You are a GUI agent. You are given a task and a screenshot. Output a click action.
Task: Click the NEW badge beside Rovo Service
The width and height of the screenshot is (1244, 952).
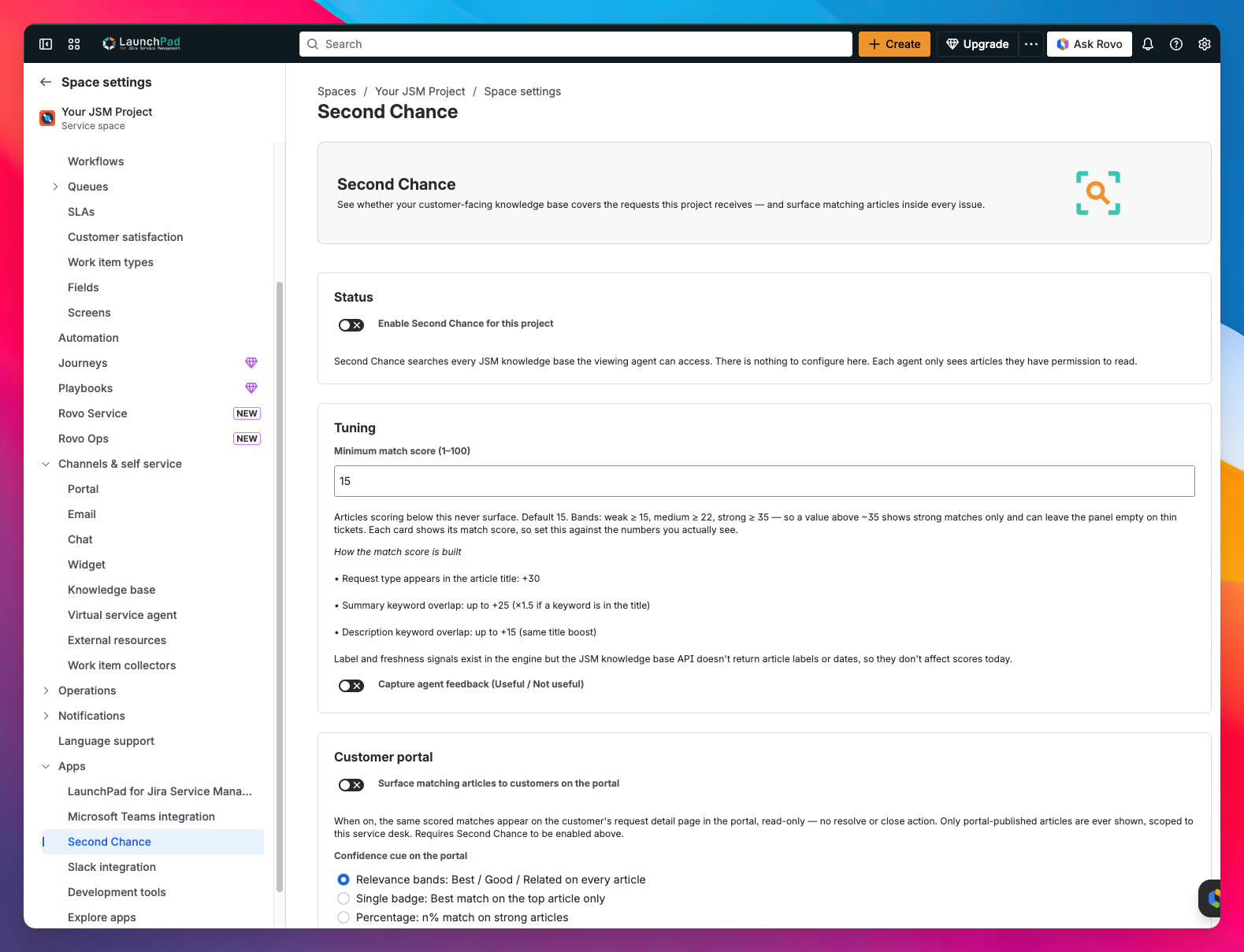coord(247,413)
